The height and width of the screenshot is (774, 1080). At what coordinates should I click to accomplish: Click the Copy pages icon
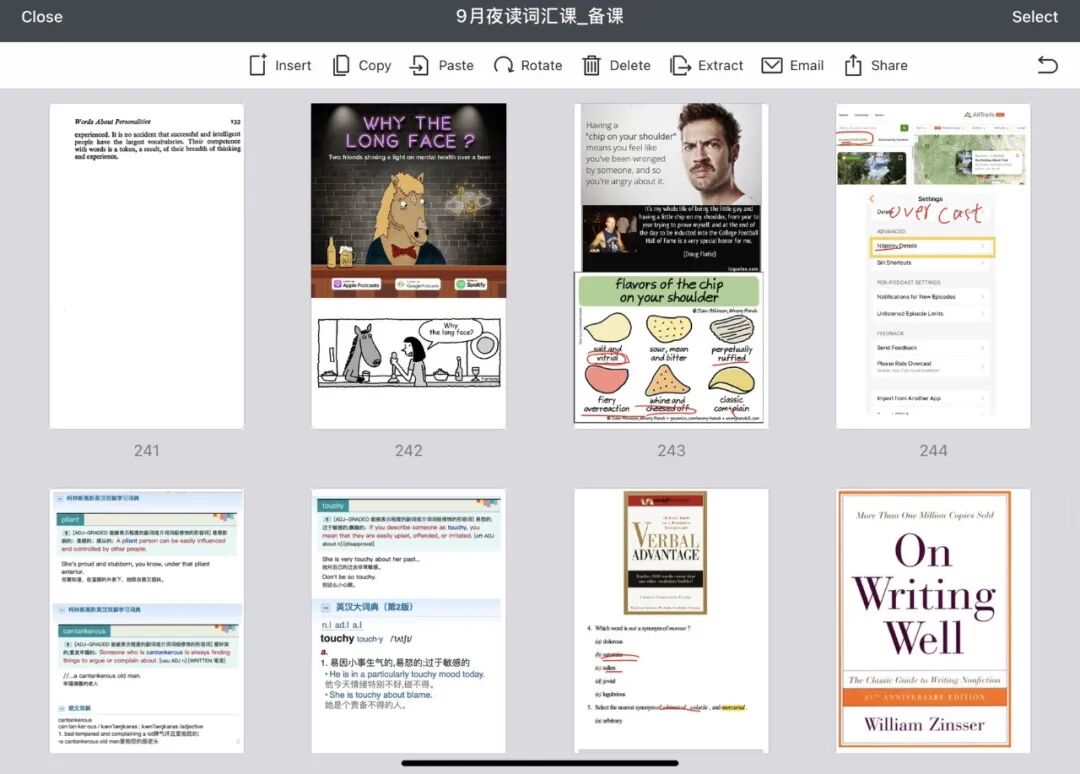[341, 65]
